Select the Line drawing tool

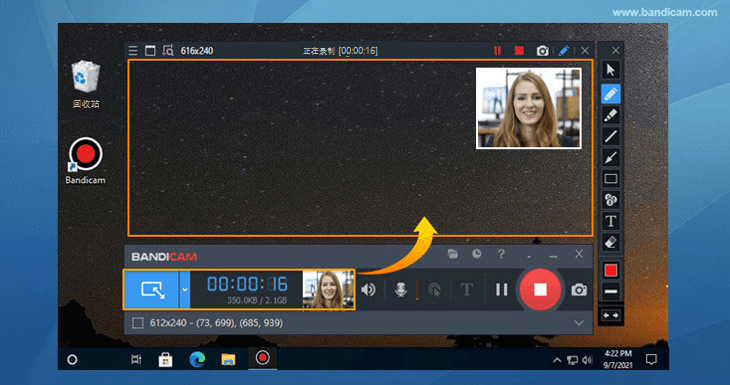tap(610, 136)
